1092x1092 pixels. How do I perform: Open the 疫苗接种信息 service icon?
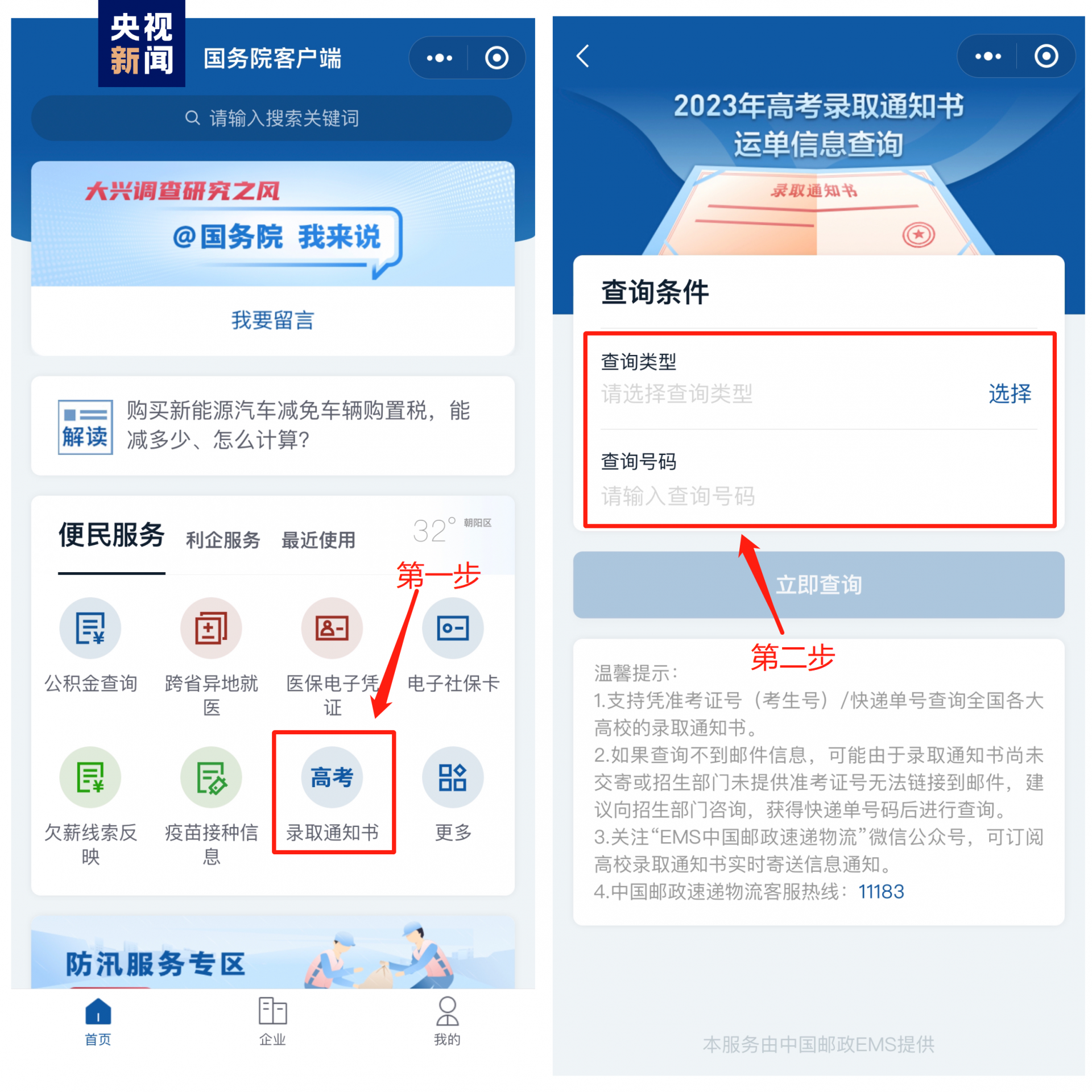tap(211, 777)
